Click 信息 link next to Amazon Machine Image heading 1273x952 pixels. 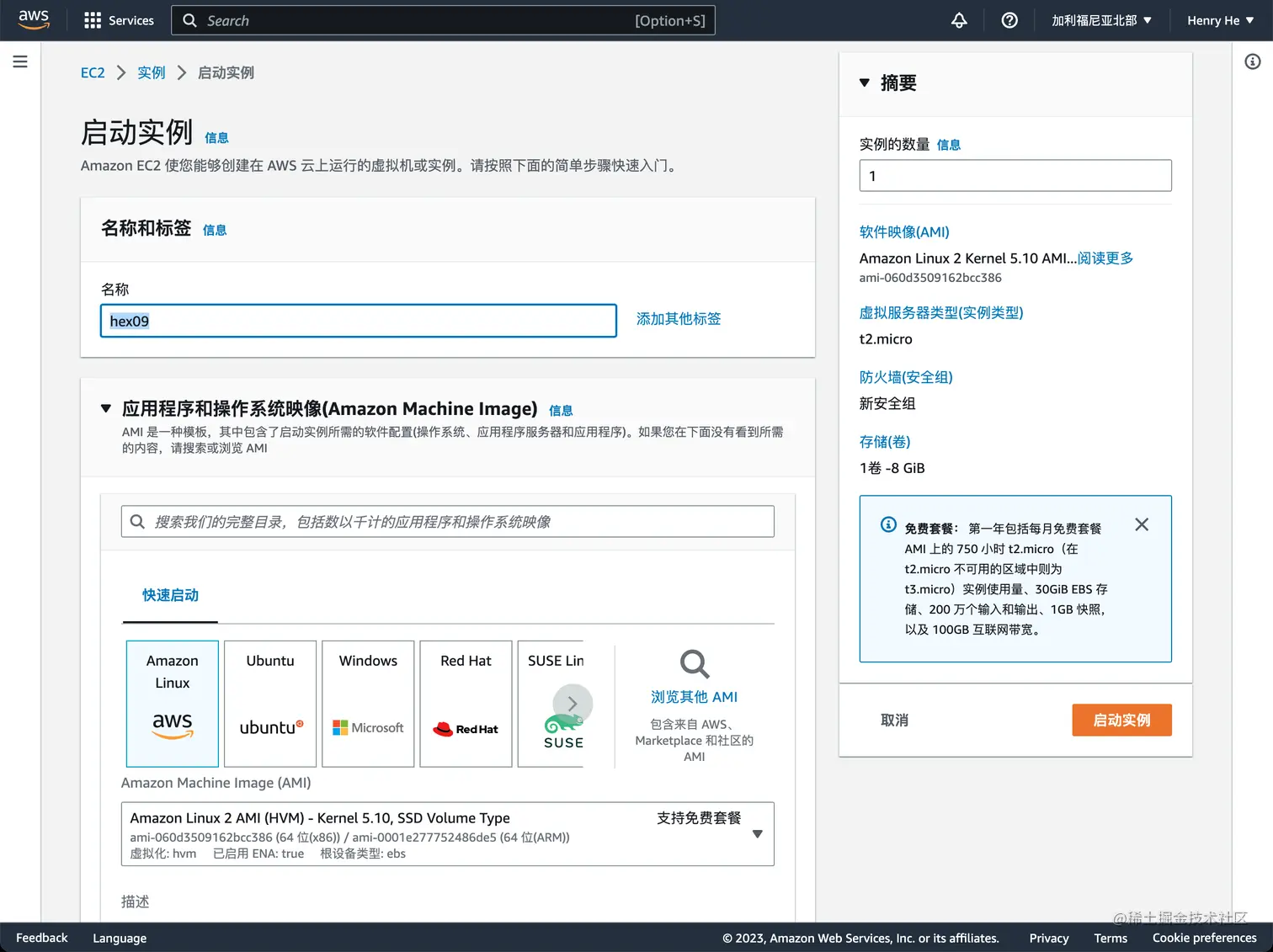coord(561,411)
